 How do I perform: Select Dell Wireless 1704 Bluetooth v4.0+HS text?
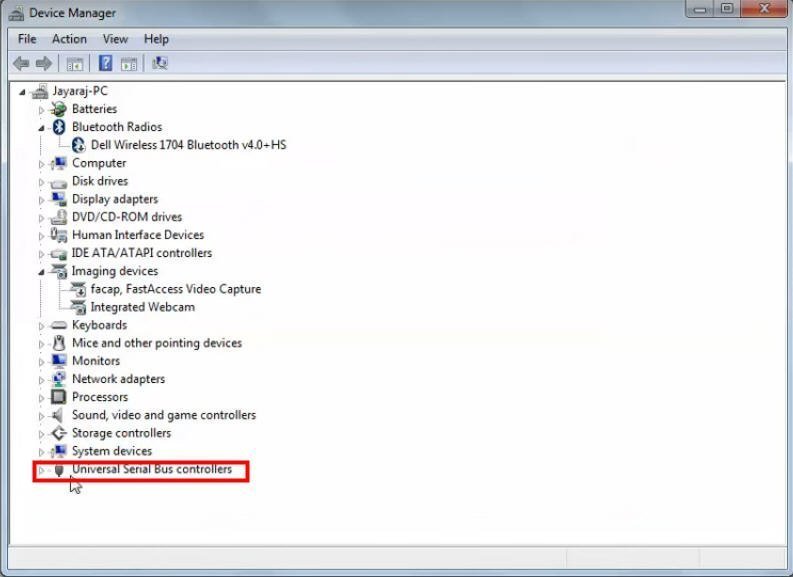[189, 145]
